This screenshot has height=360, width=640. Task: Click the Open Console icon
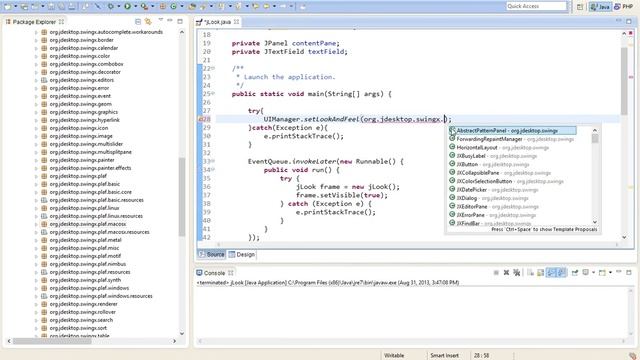point(602,272)
